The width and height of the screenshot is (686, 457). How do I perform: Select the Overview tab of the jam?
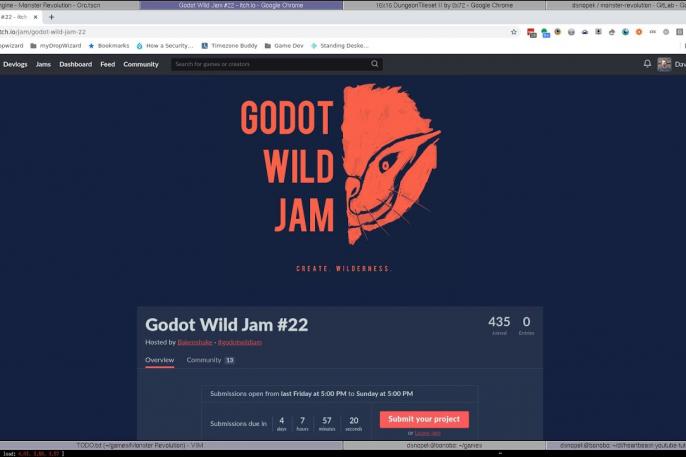pyautogui.click(x=160, y=360)
